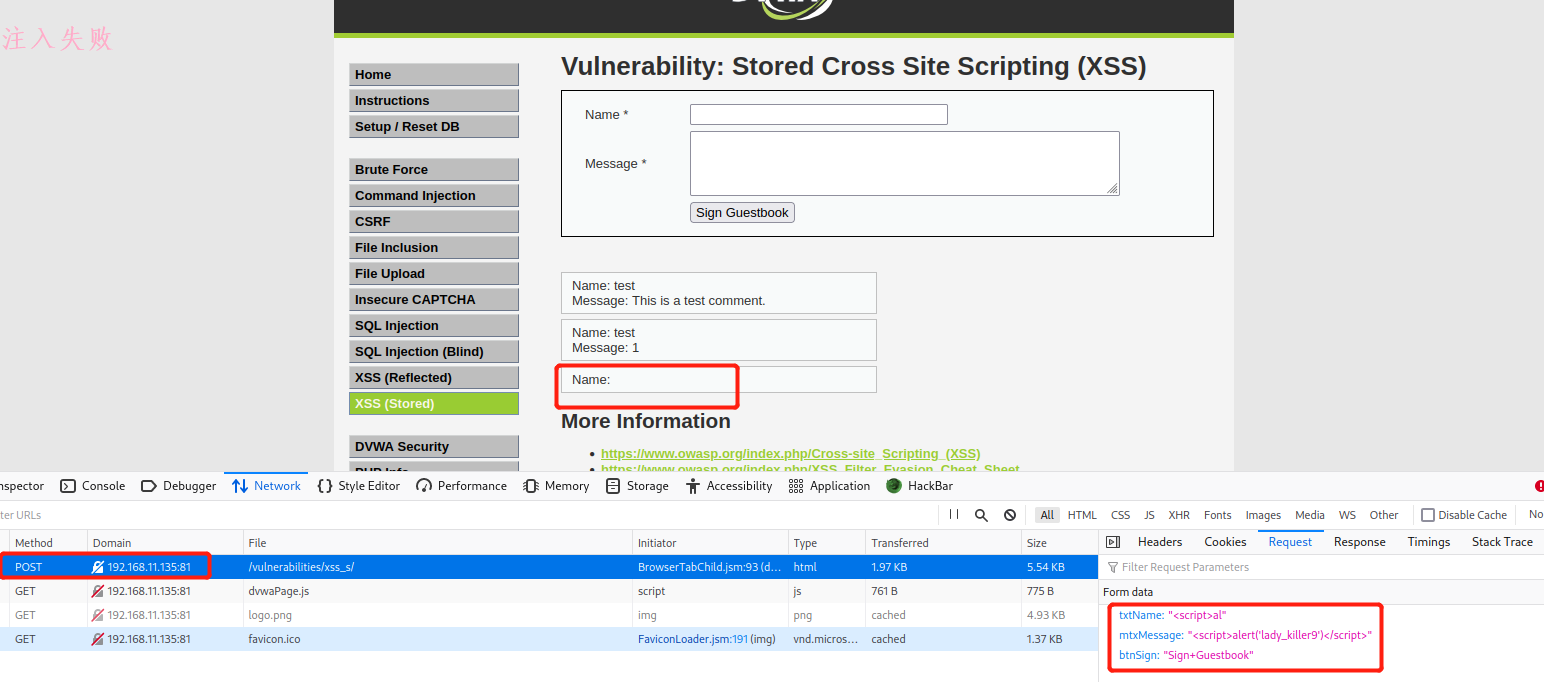Open the Stack Trace details tab
1544x682 pixels.
pos(1502,542)
